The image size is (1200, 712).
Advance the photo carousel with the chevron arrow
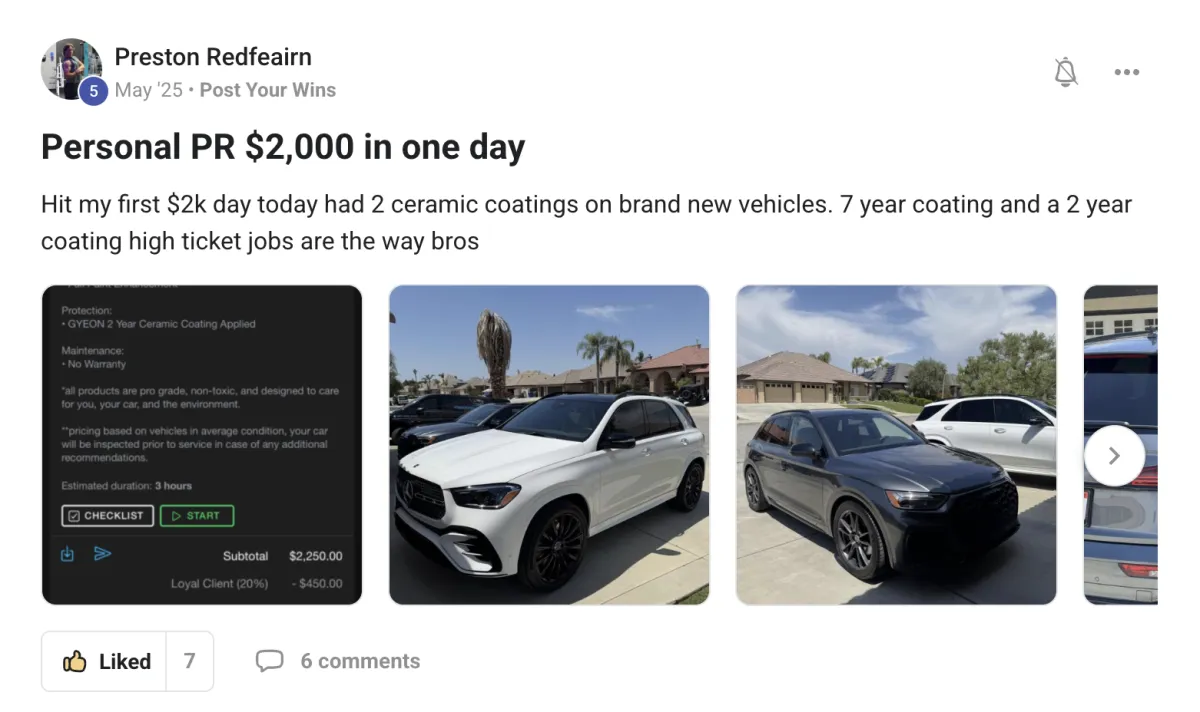(x=1114, y=456)
